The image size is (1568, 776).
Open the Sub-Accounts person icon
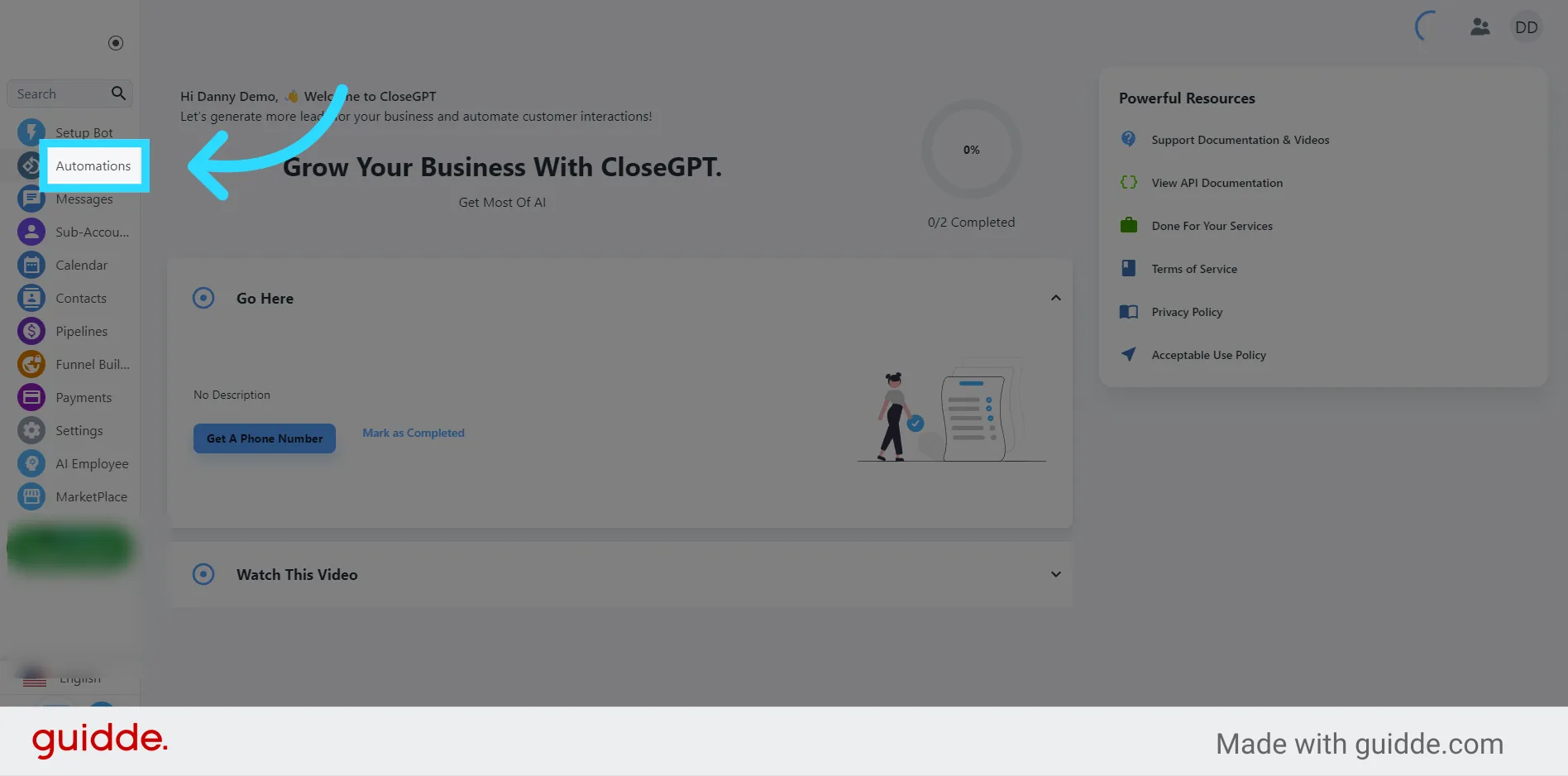[31, 232]
